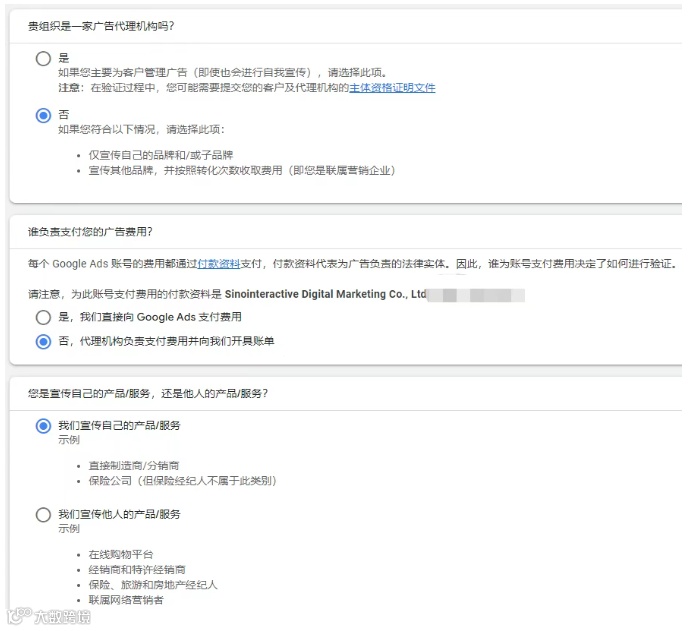
Task: Open the 主体资格证明文件 link
Action: 392,88
